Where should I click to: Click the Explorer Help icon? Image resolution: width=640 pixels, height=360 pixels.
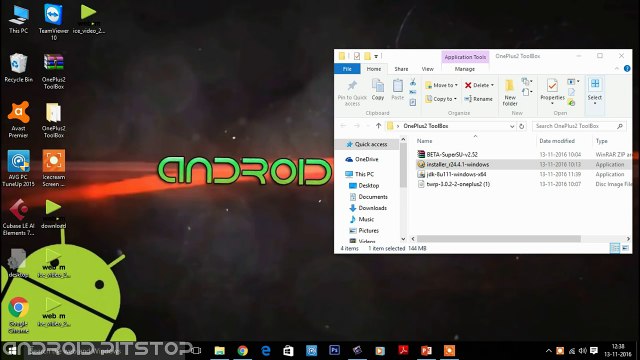click(x=627, y=69)
